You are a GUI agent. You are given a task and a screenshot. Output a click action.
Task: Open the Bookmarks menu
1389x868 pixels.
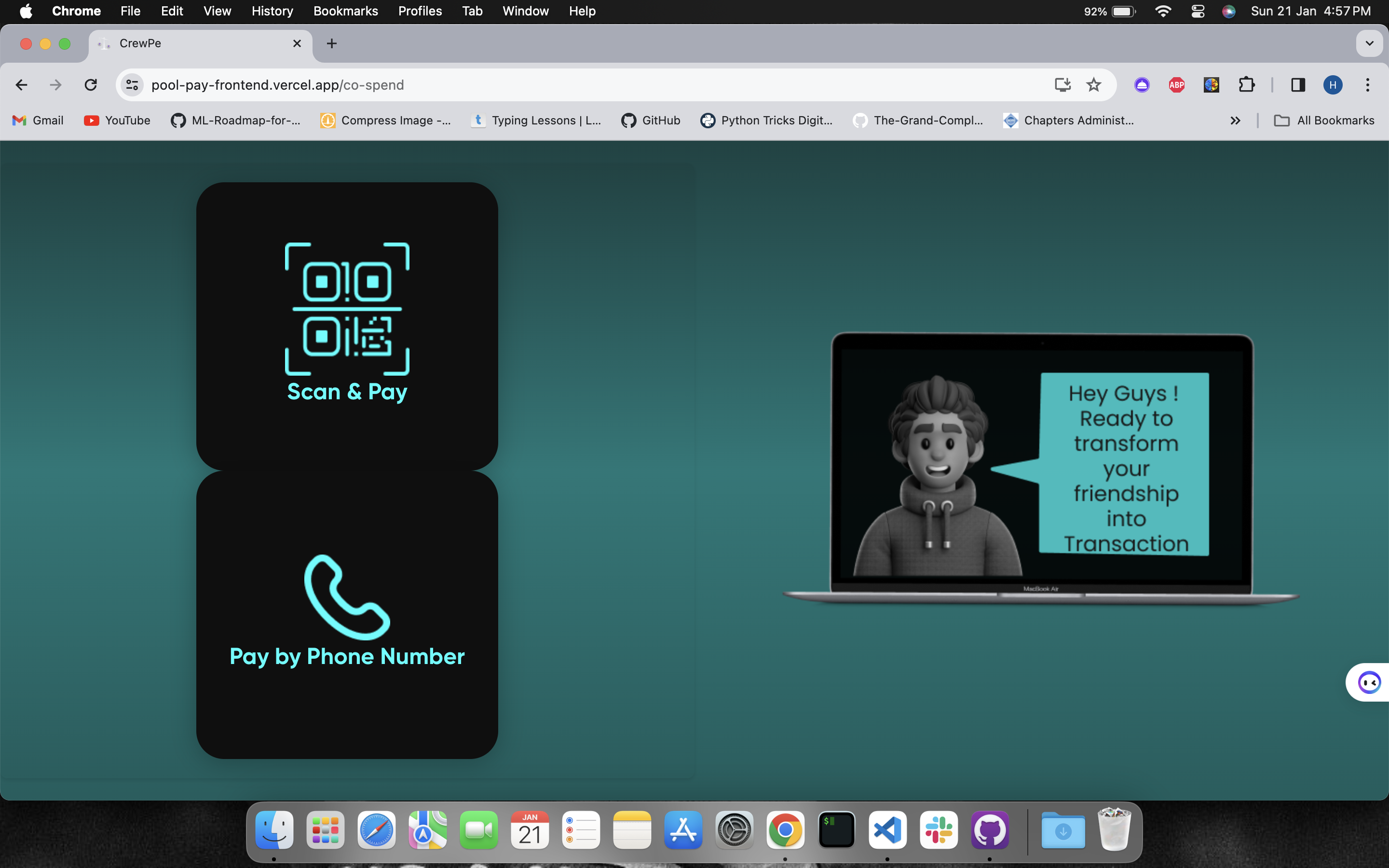pos(345,11)
